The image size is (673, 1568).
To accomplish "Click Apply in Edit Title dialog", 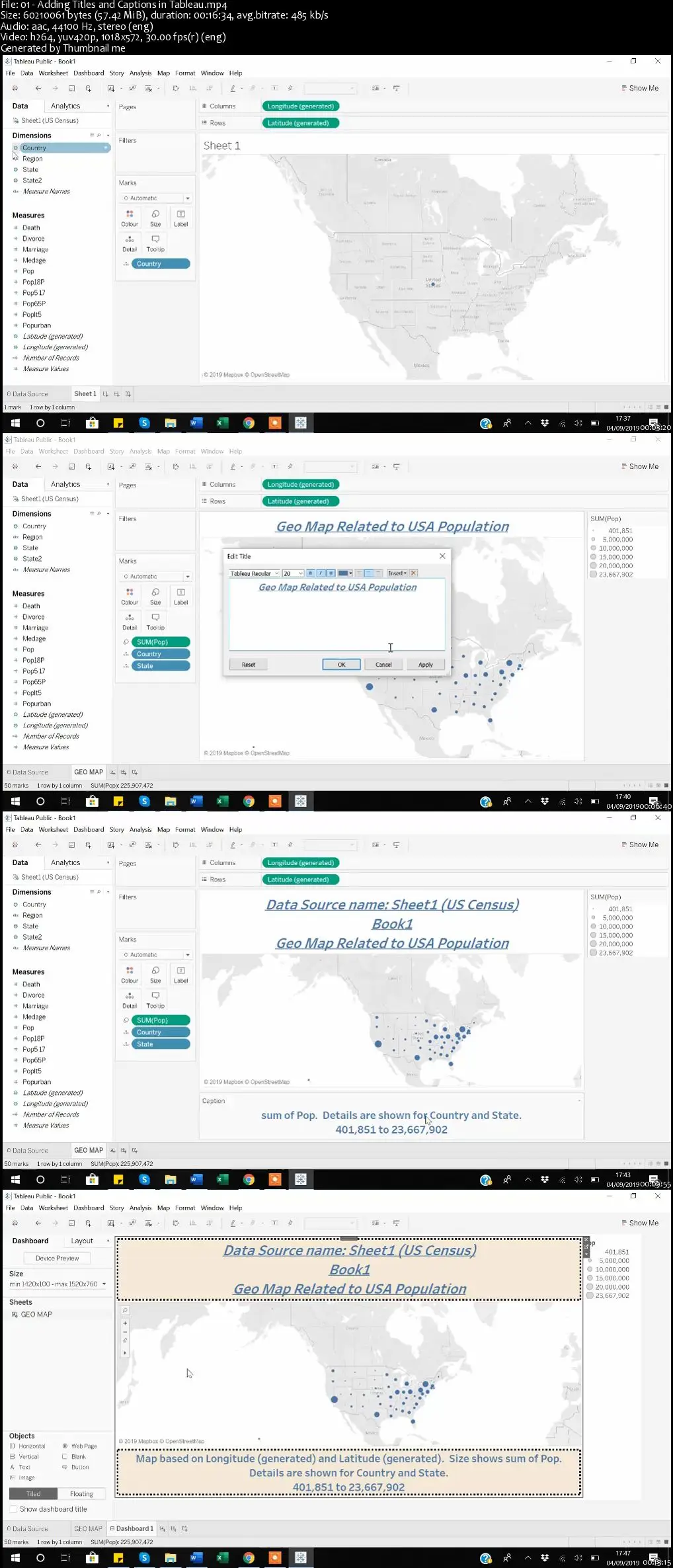I will click(x=426, y=665).
